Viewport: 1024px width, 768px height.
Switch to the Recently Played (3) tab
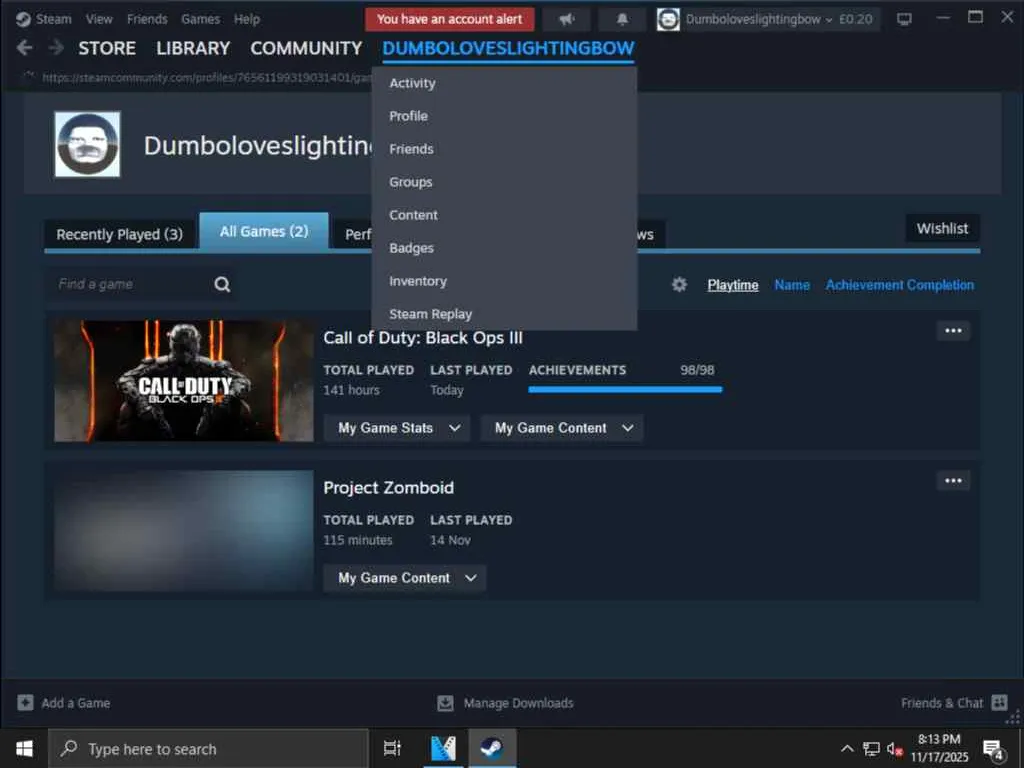(120, 234)
